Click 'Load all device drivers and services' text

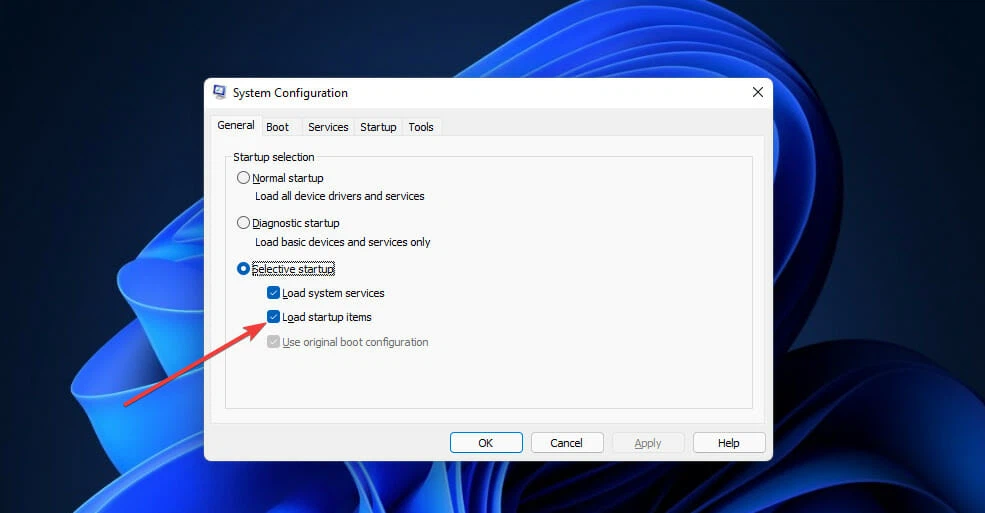(x=339, y=196)
